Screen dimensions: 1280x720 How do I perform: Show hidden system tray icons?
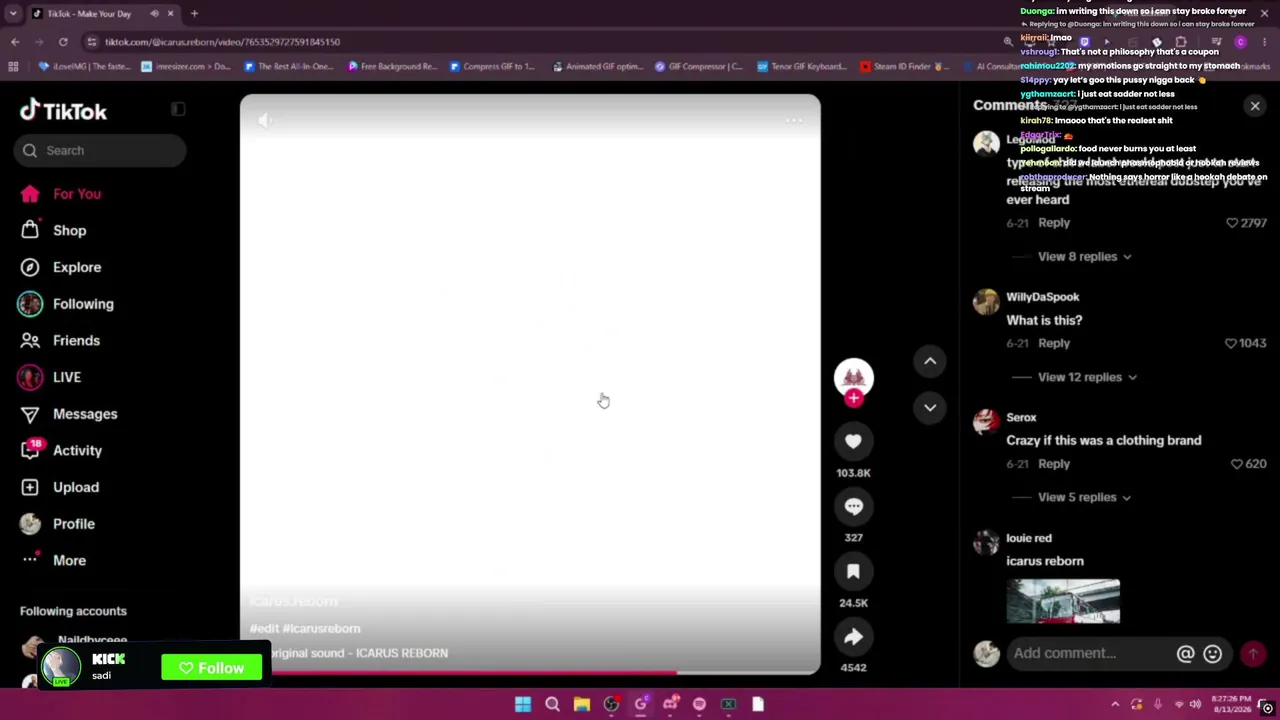tap(1115, 704)
